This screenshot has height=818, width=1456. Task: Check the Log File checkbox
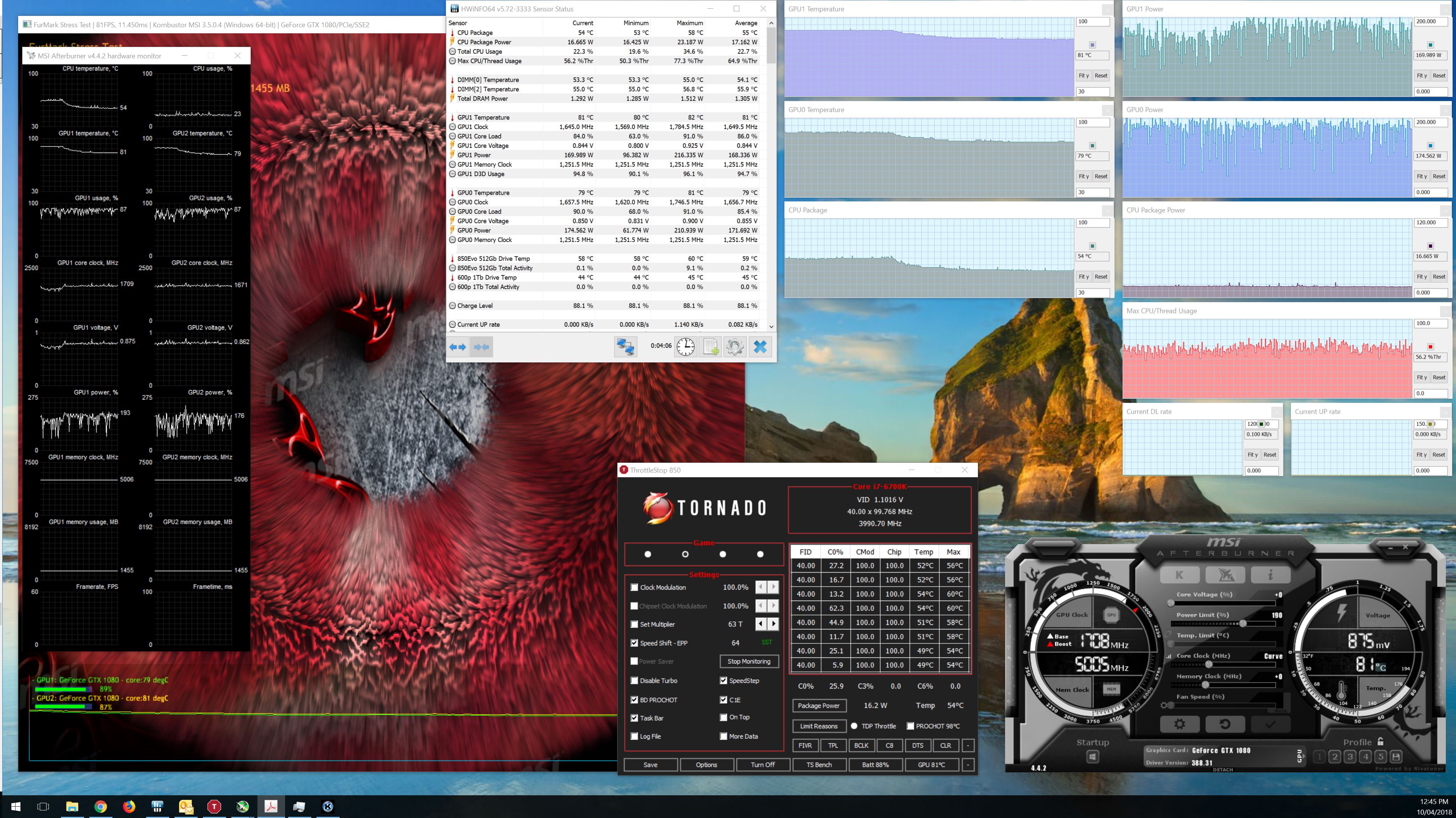tap(634, 737)
